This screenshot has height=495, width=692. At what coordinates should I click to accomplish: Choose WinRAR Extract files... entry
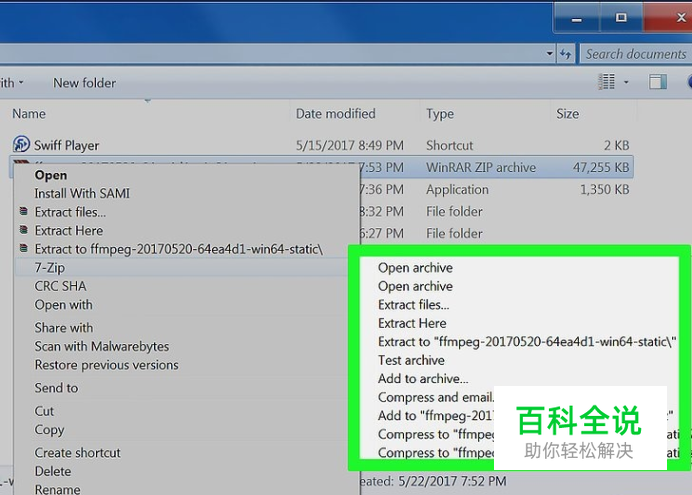[70, 212]
